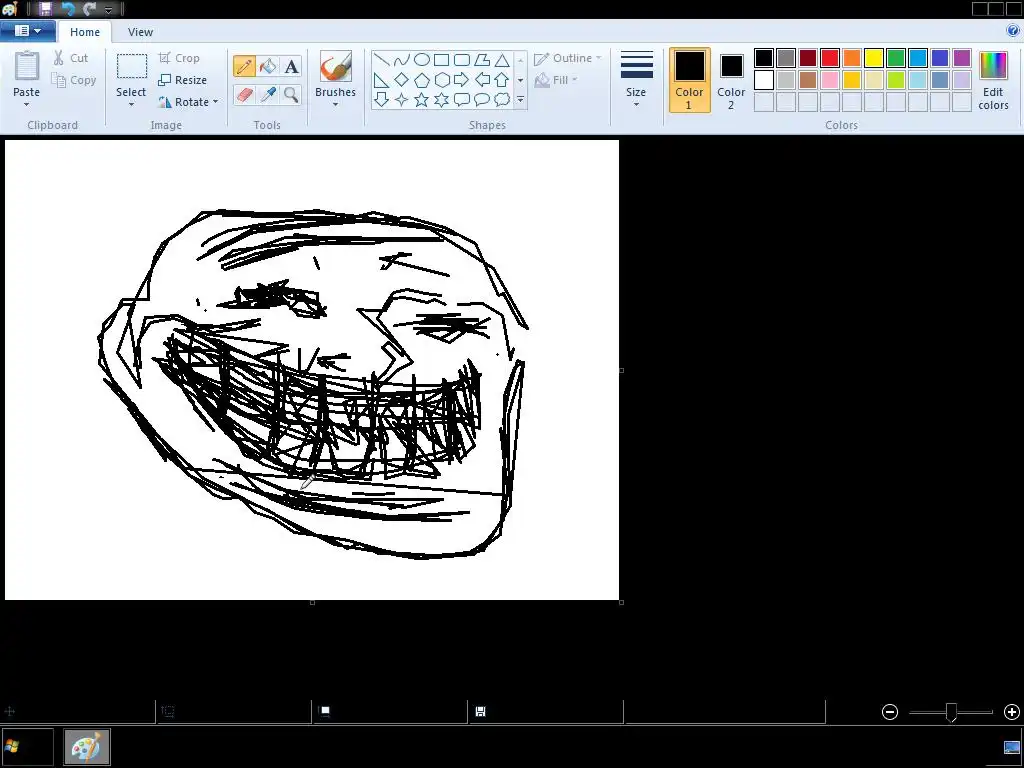Activate Color 2 background selector
This screenshot has height=768, width=1024.
pyautogui.click(x=731, y=80)
